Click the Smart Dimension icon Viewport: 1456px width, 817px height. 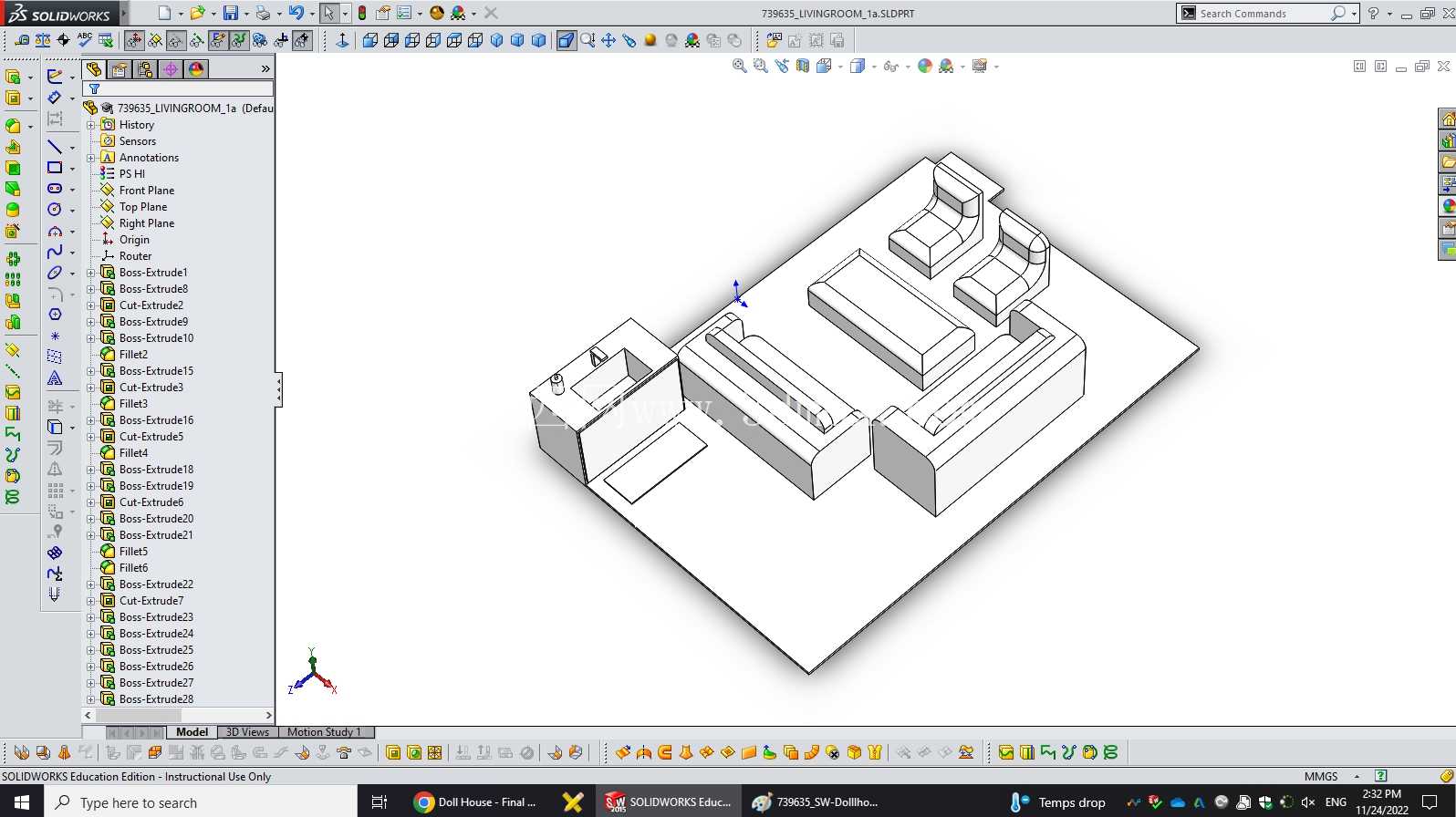(x=55, y=98)
